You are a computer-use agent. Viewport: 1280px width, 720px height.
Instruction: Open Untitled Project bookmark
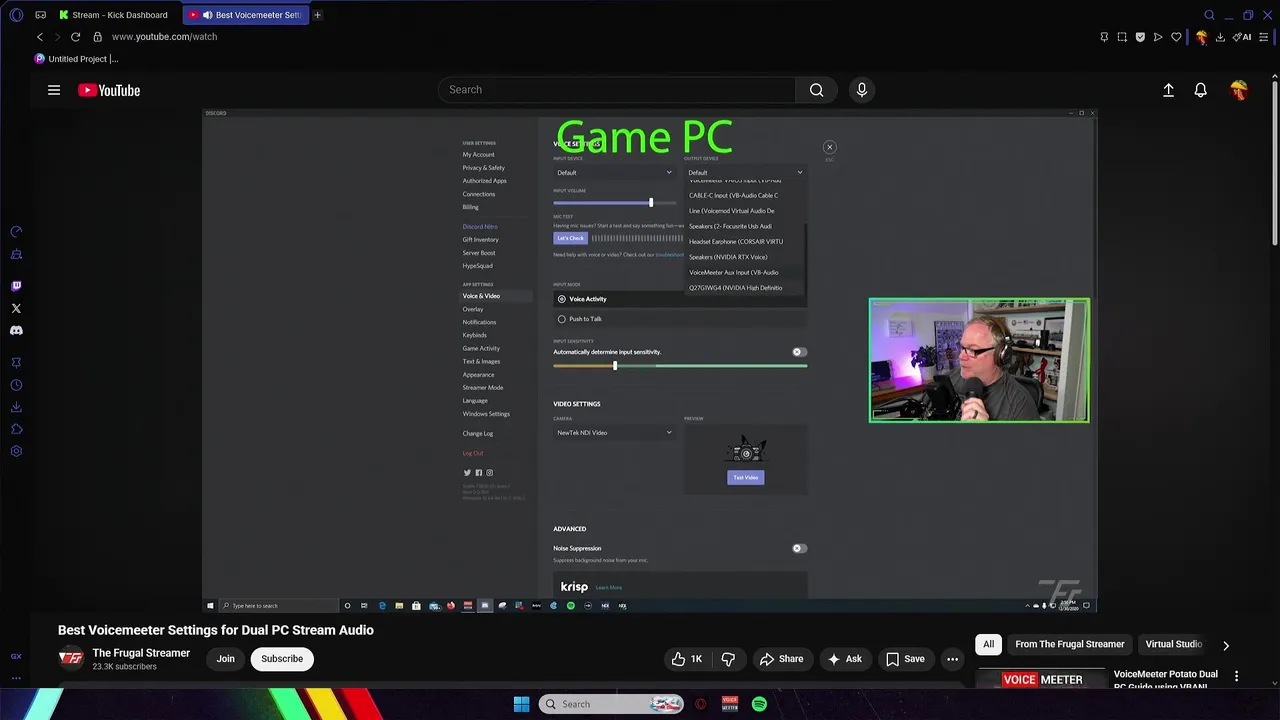pos(77,59)
